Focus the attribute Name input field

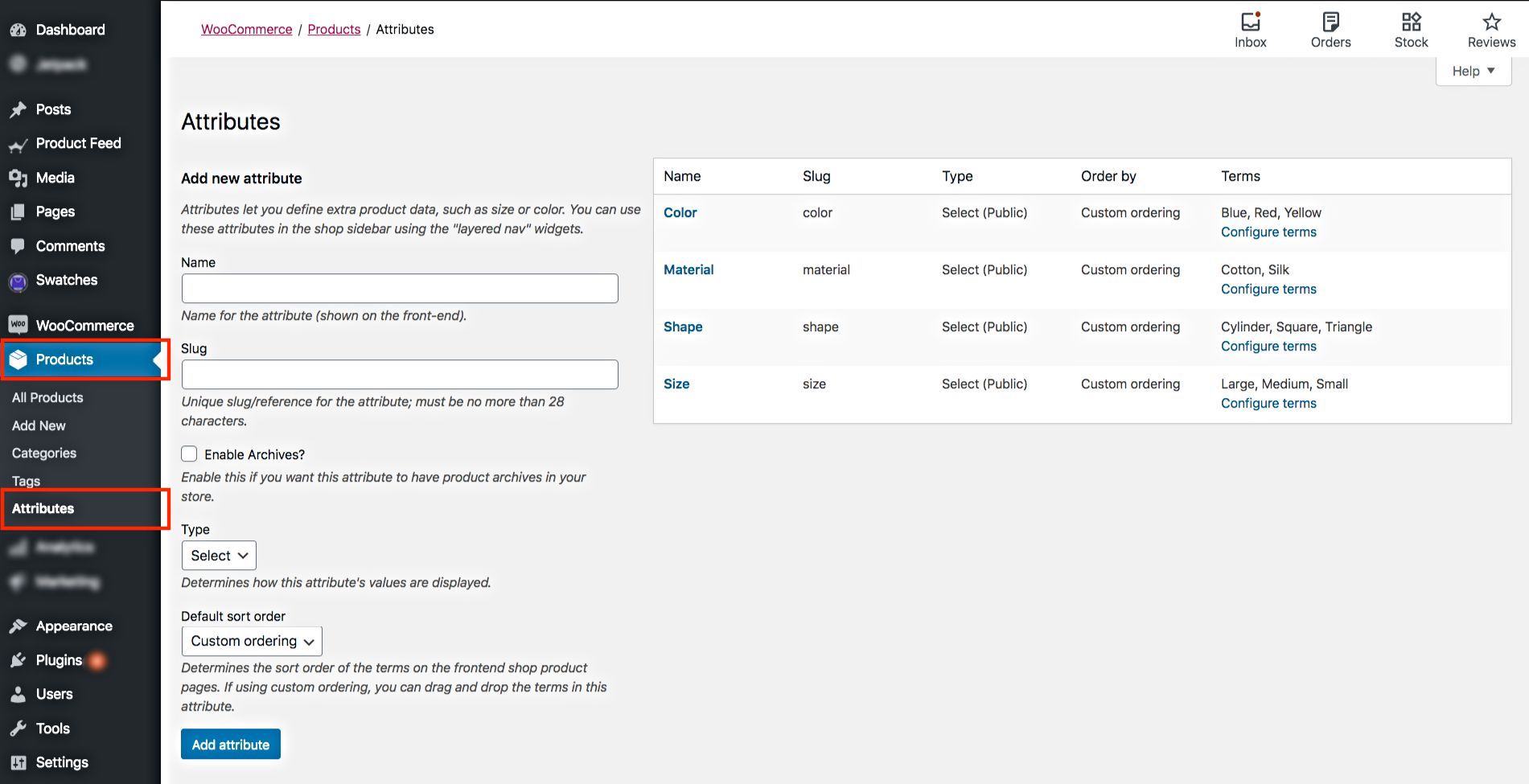(400, 289)
